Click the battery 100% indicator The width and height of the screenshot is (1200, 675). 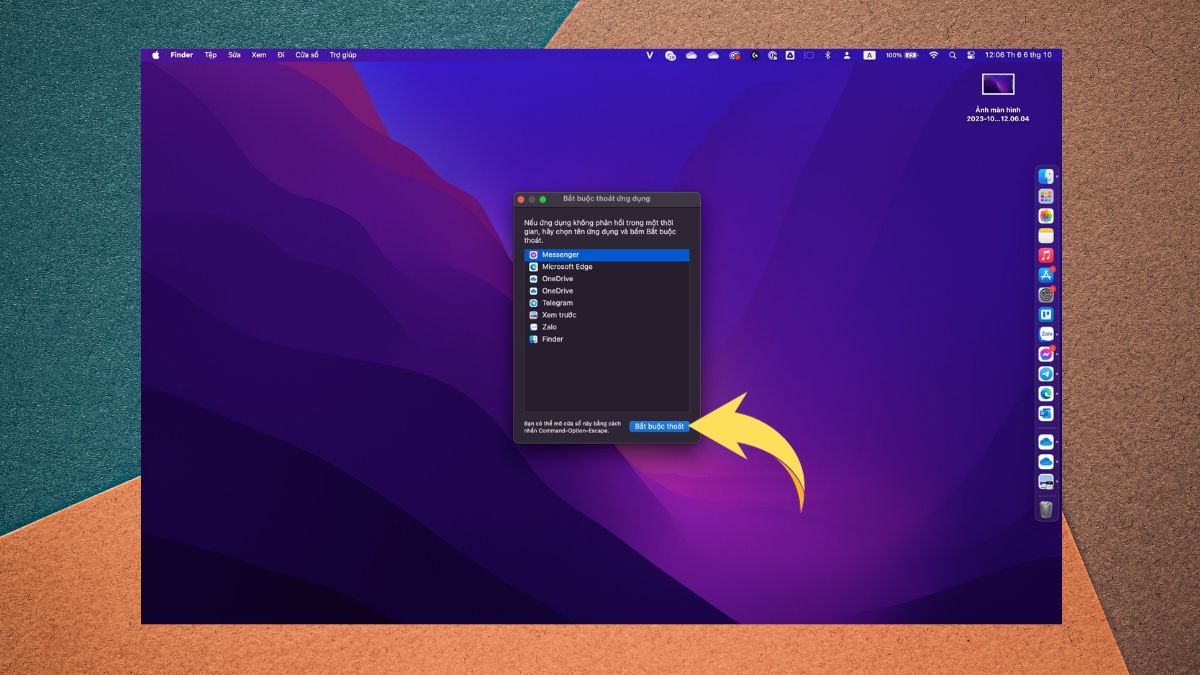pyautogui.click(x=902, y=55)
